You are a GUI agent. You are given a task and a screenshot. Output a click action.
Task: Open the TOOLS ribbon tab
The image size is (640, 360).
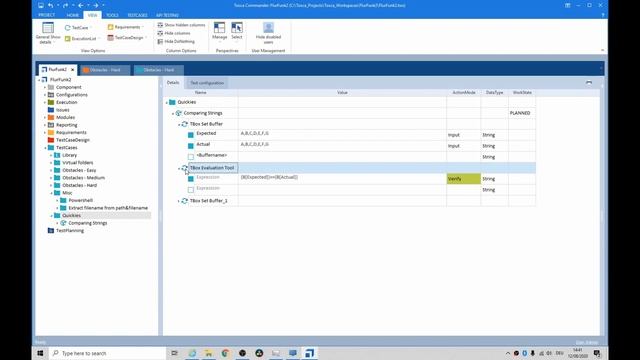[112, 15]
